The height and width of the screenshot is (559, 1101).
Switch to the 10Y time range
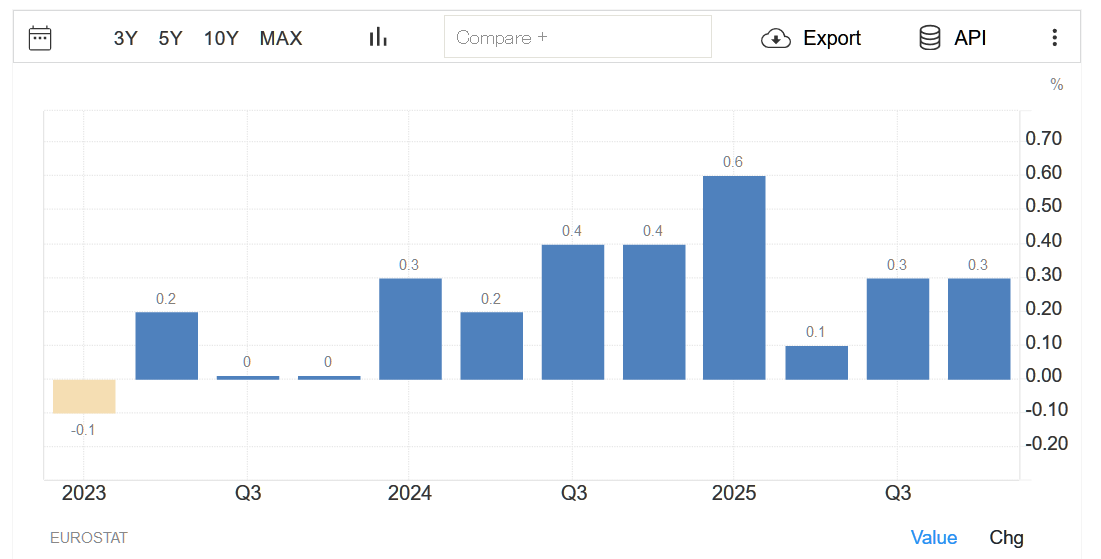click(x=221, y=38)
